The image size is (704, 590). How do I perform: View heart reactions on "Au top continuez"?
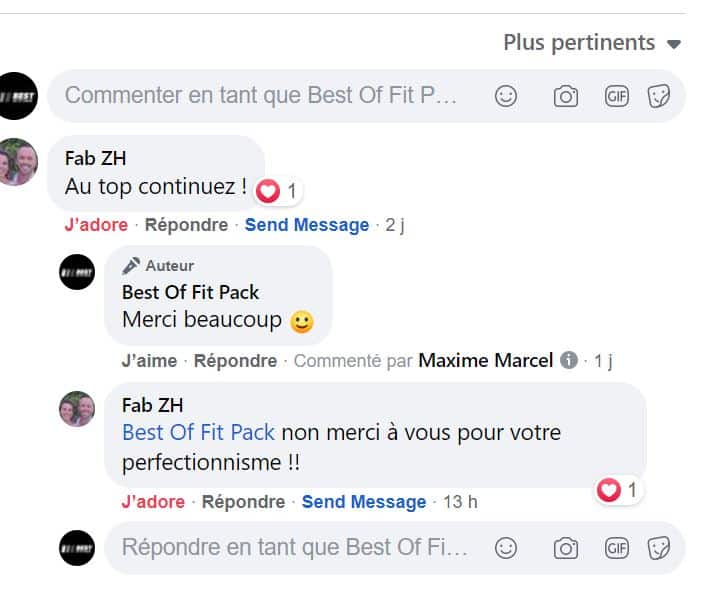click(277, 190)
